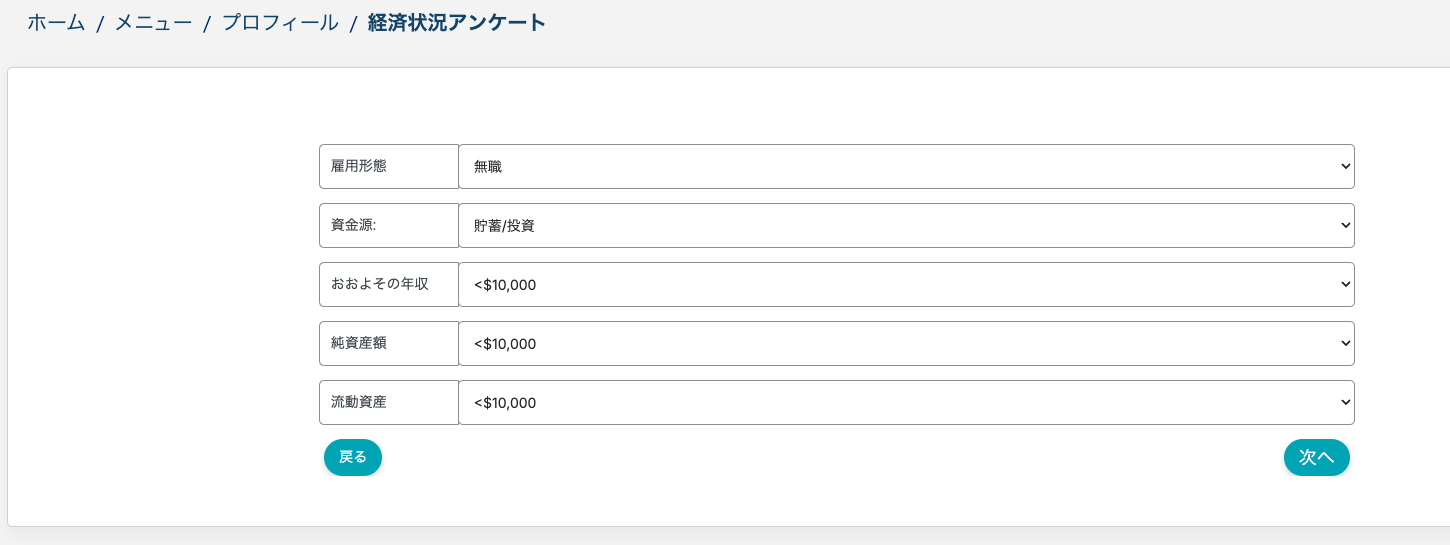1450x545 pixels.
Task: Navigate to メニュー breadcrumb link
Action: (x=153, y=23)
